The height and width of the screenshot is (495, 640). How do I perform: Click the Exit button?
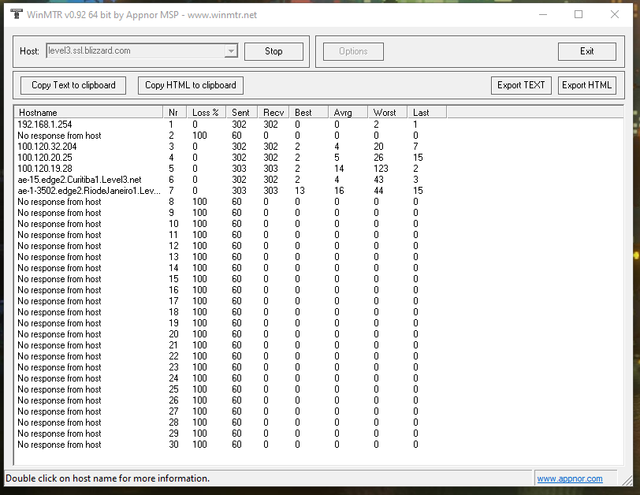(x=587, y=51)
